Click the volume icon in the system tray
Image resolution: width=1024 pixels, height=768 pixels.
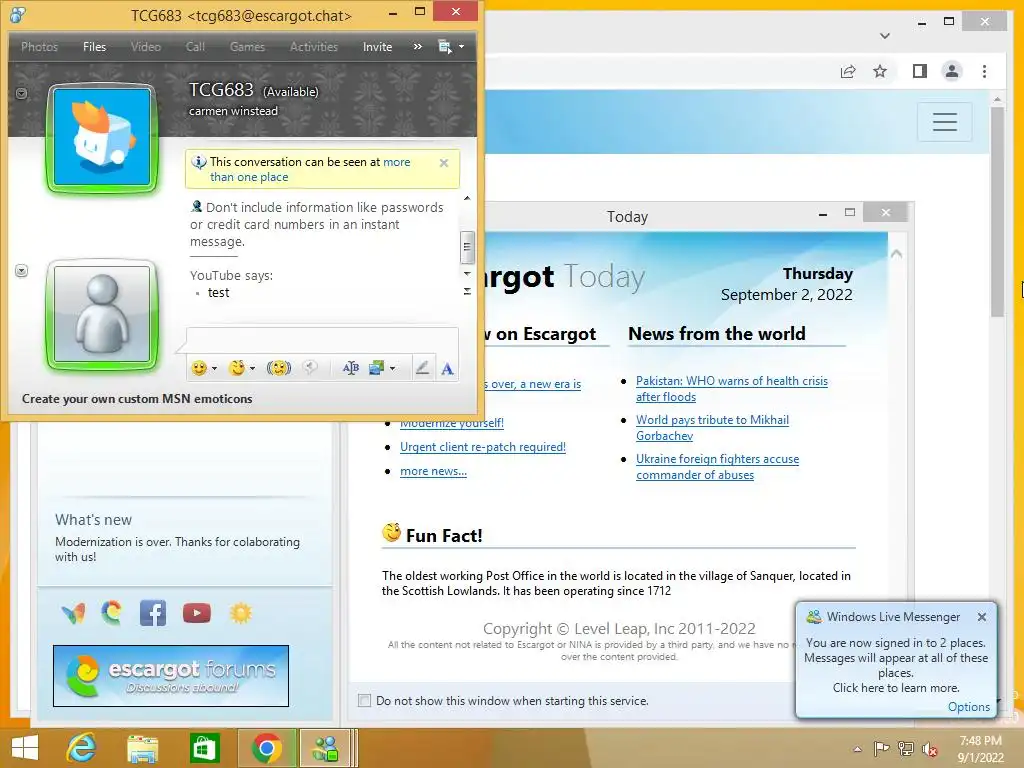click(929, 749)
